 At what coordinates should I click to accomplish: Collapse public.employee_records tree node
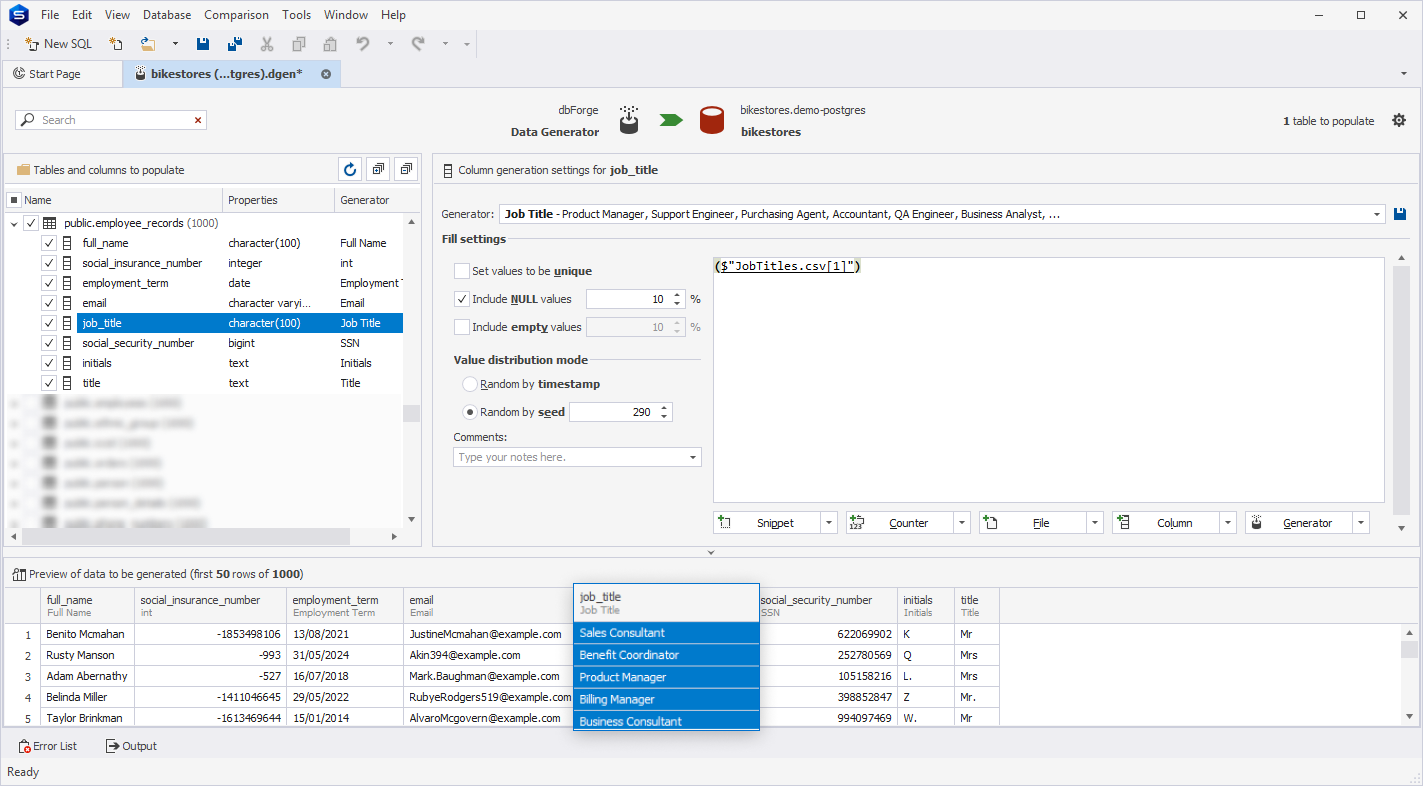click(x=14, y=224)
